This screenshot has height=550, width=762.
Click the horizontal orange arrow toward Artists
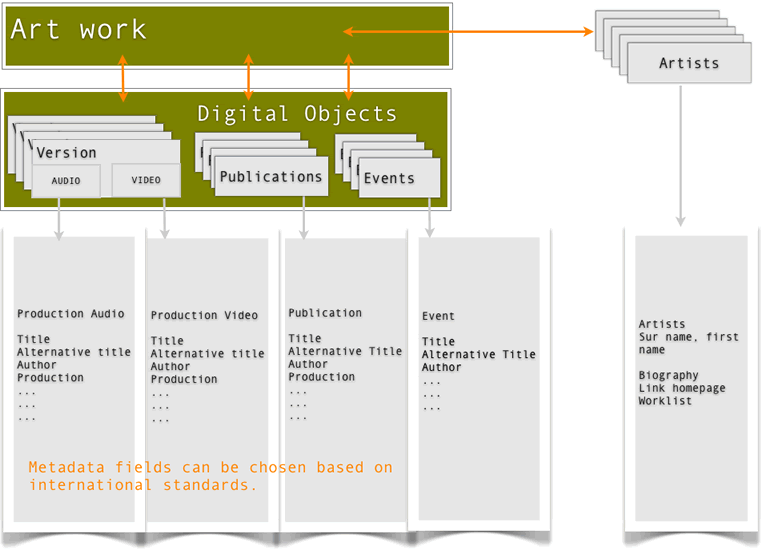[x=468, y=32]
